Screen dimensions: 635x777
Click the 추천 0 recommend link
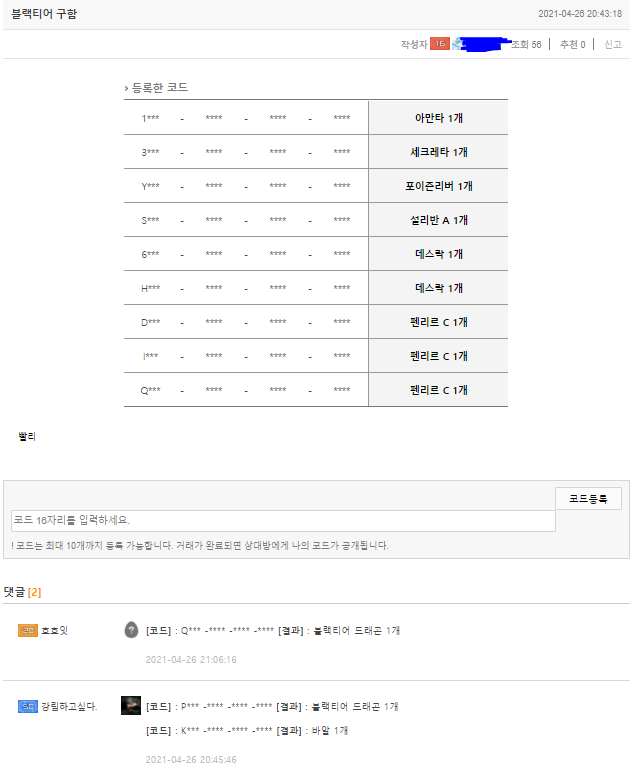point(573,45)
